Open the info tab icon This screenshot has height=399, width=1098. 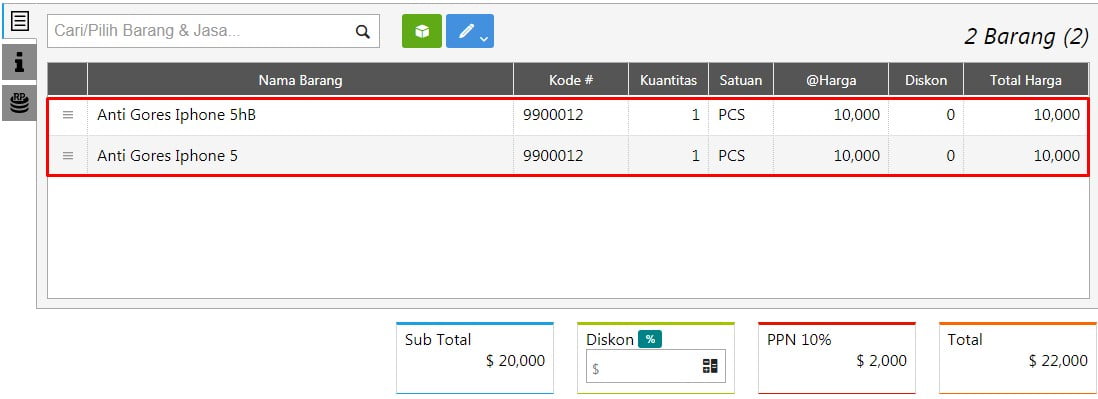(x=20, y=63)
